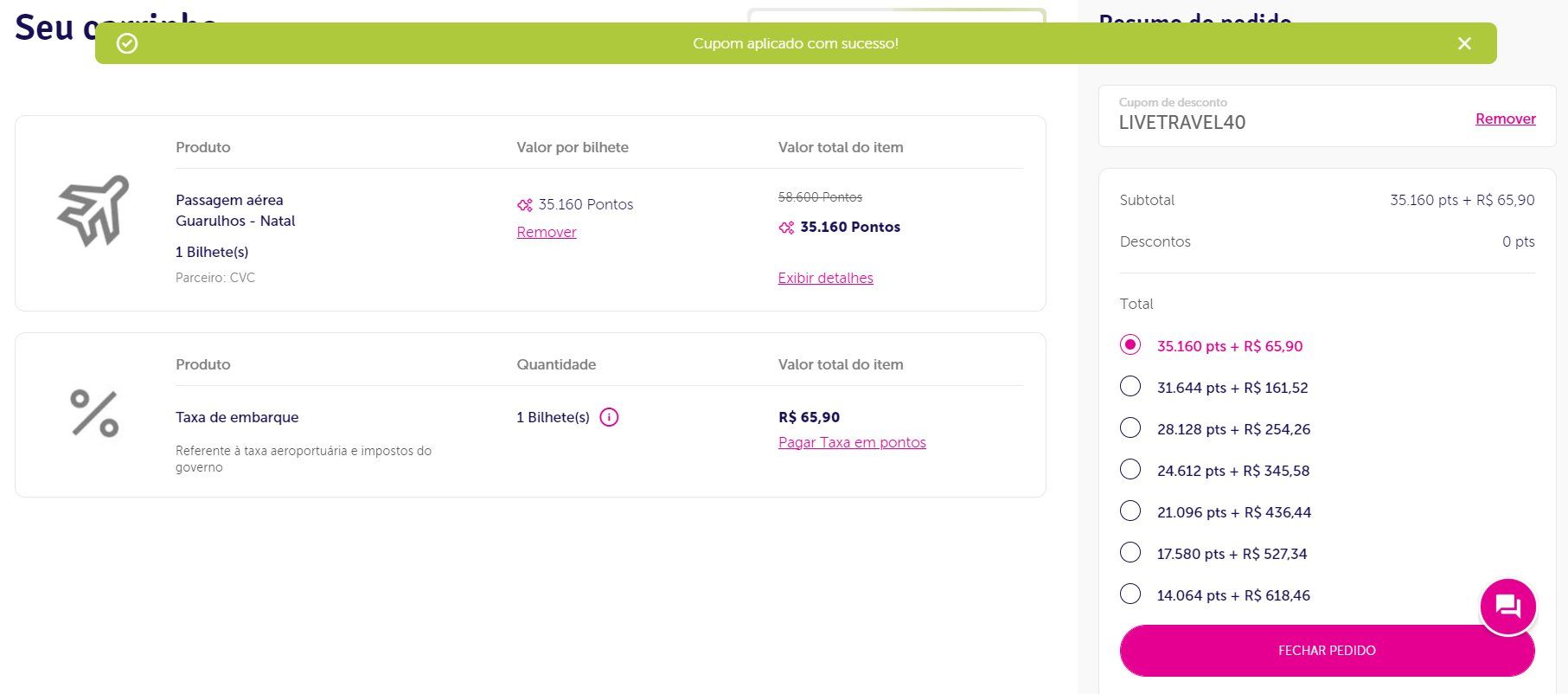Open the chat support bubble
This screenshot has width=1568, height=694.
click(1507, 607)
